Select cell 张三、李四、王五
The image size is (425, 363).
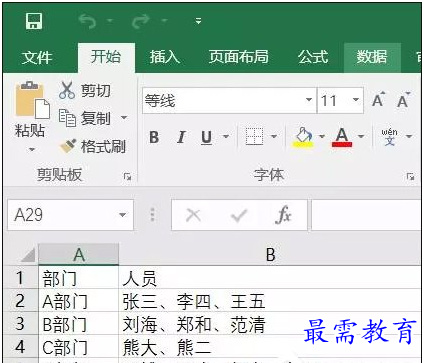click(270, 301)
